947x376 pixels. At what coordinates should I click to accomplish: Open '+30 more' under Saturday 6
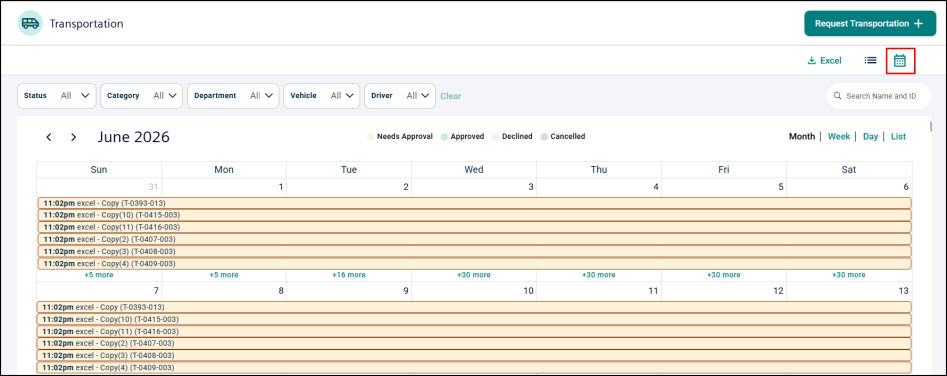tap(849, 275)
